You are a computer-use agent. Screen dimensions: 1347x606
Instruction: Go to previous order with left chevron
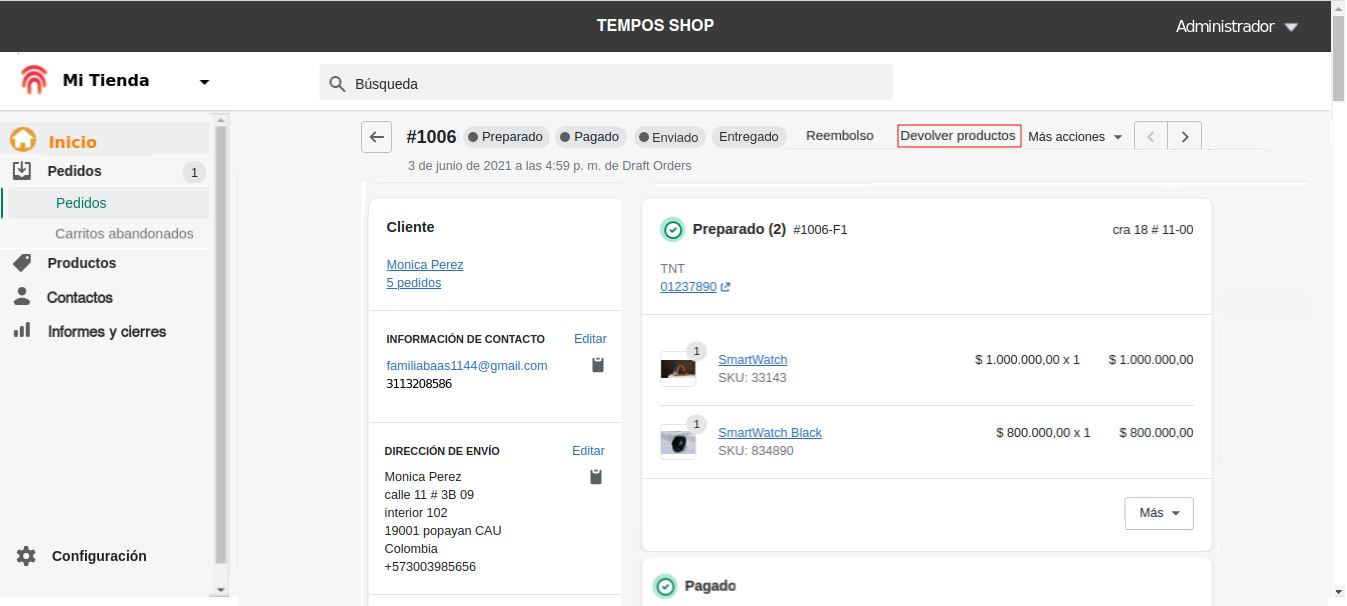tap(1151, 137)
